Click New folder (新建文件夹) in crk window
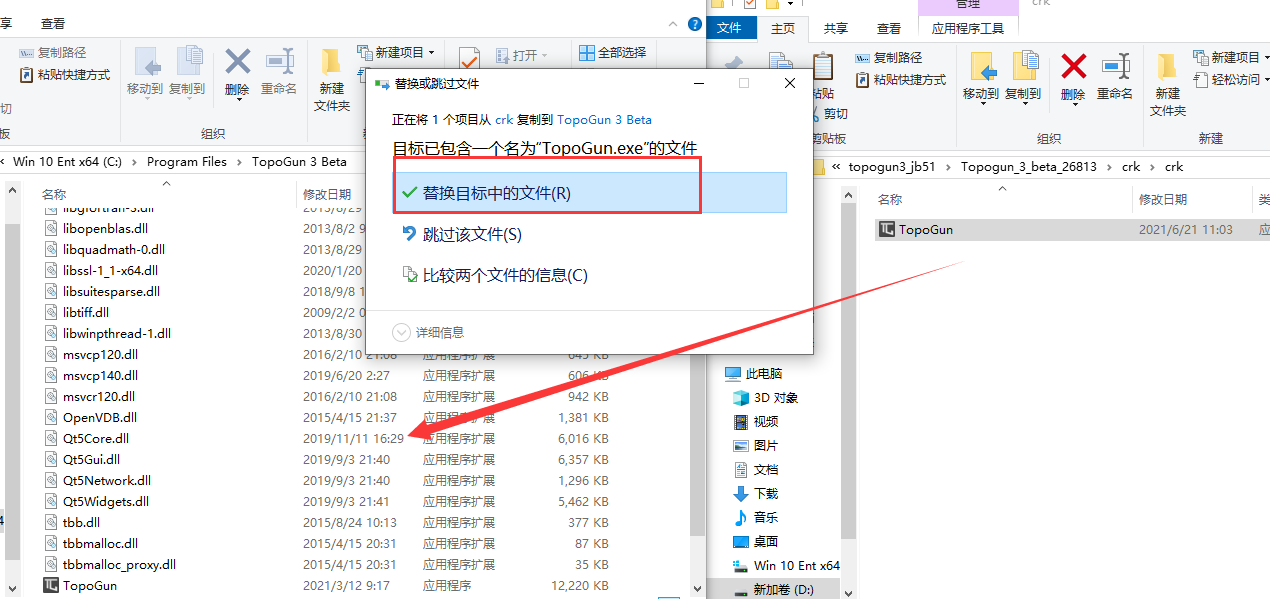Screen dimensions: 1270x599 (1168, 85)
